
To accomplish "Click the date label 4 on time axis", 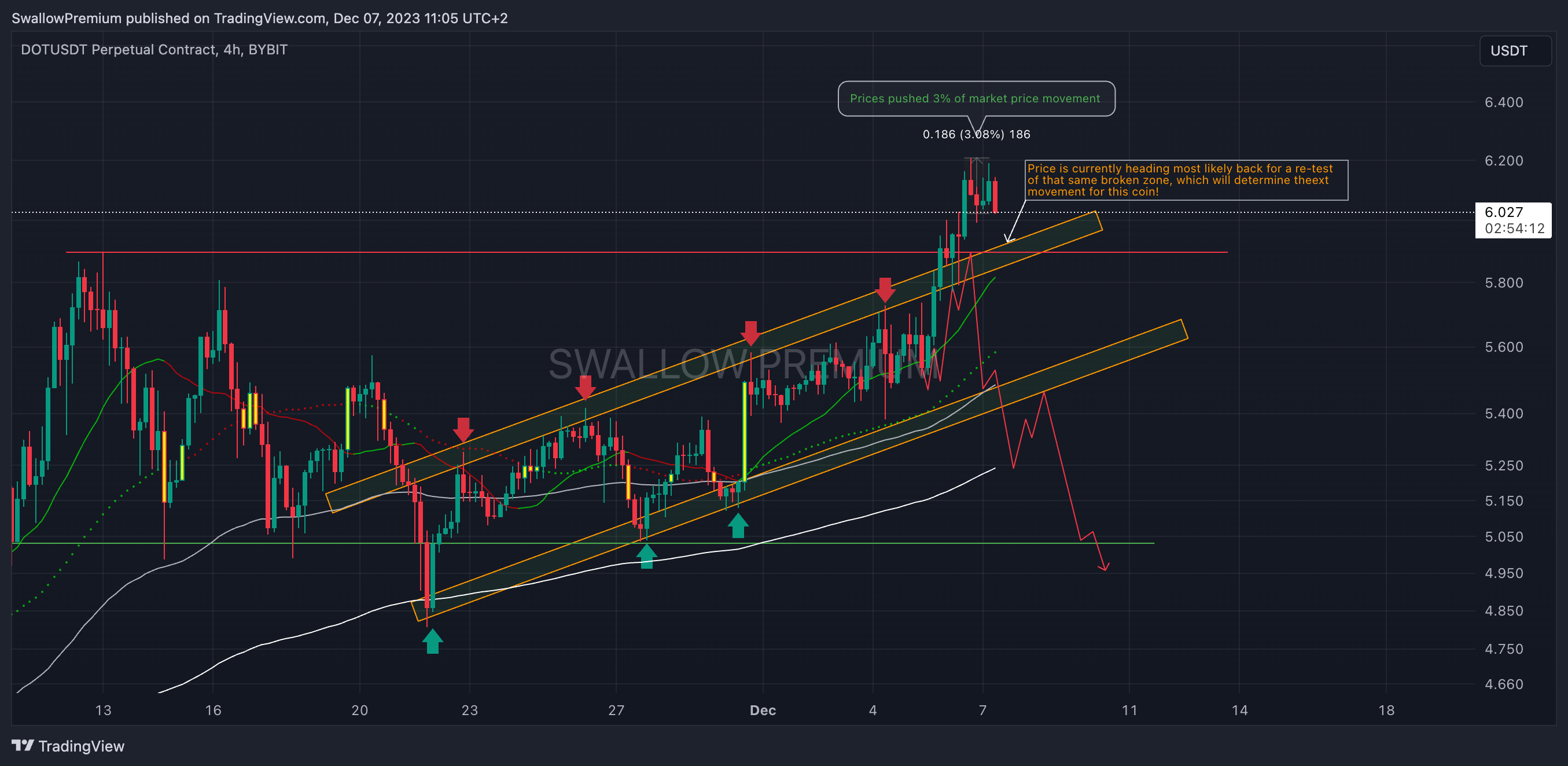I will [873, 710].
